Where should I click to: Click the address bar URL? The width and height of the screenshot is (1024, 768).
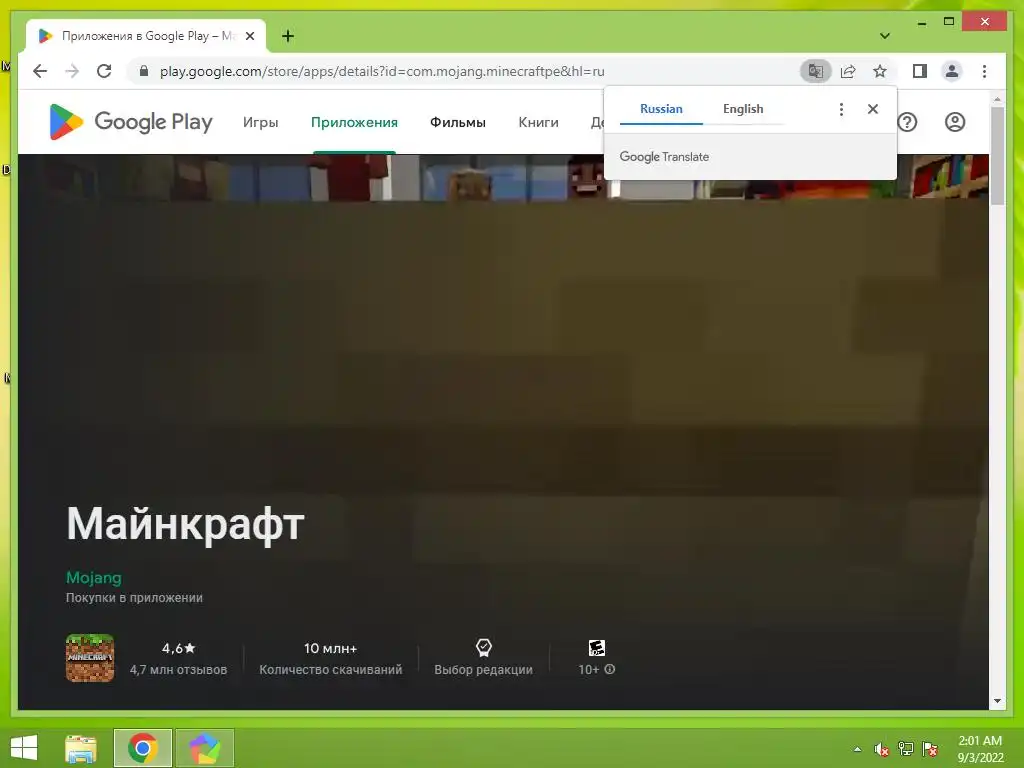pyautogui.click(x=382, y=71)
